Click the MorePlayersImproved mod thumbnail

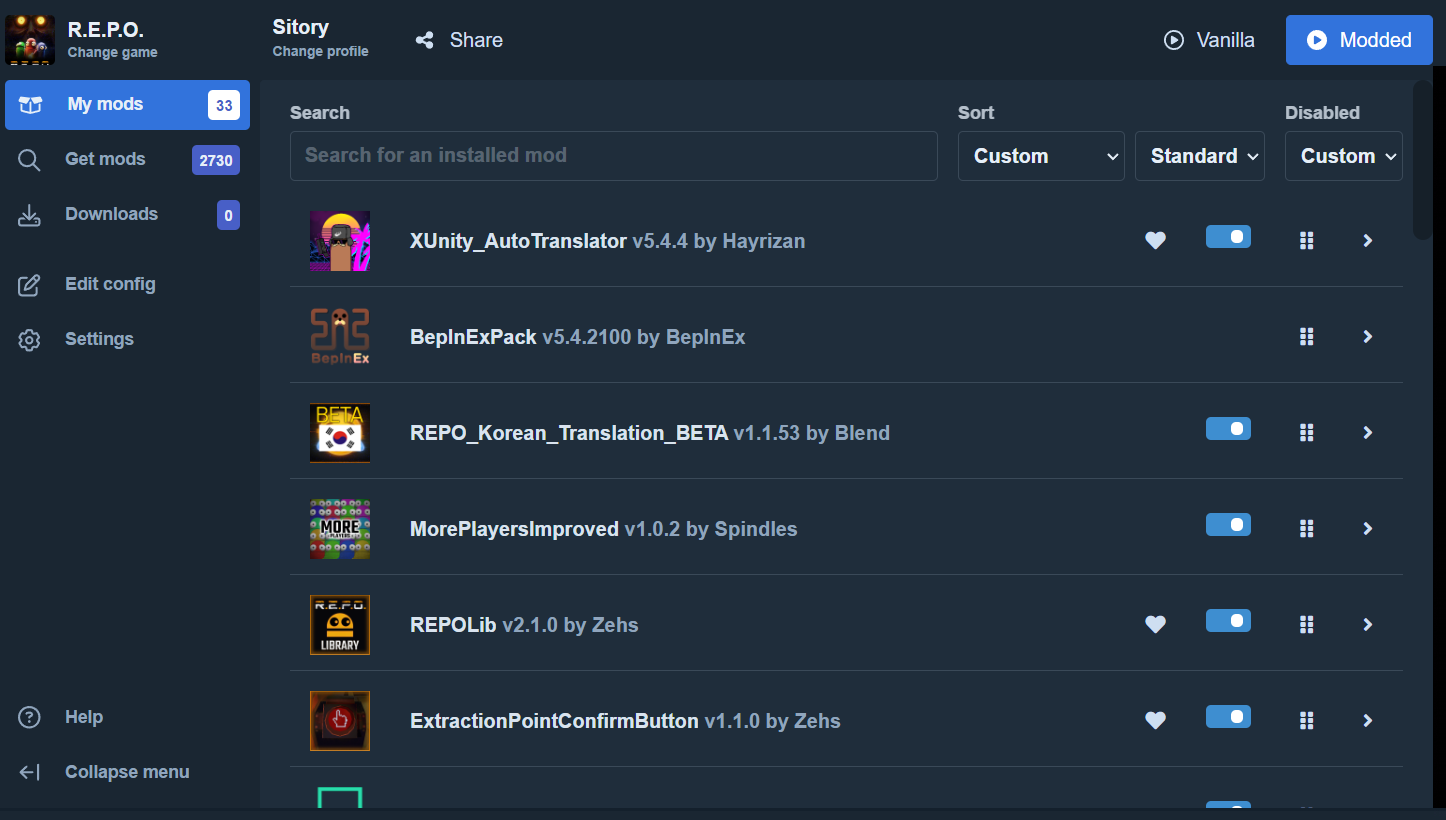[x=340, y=529]
